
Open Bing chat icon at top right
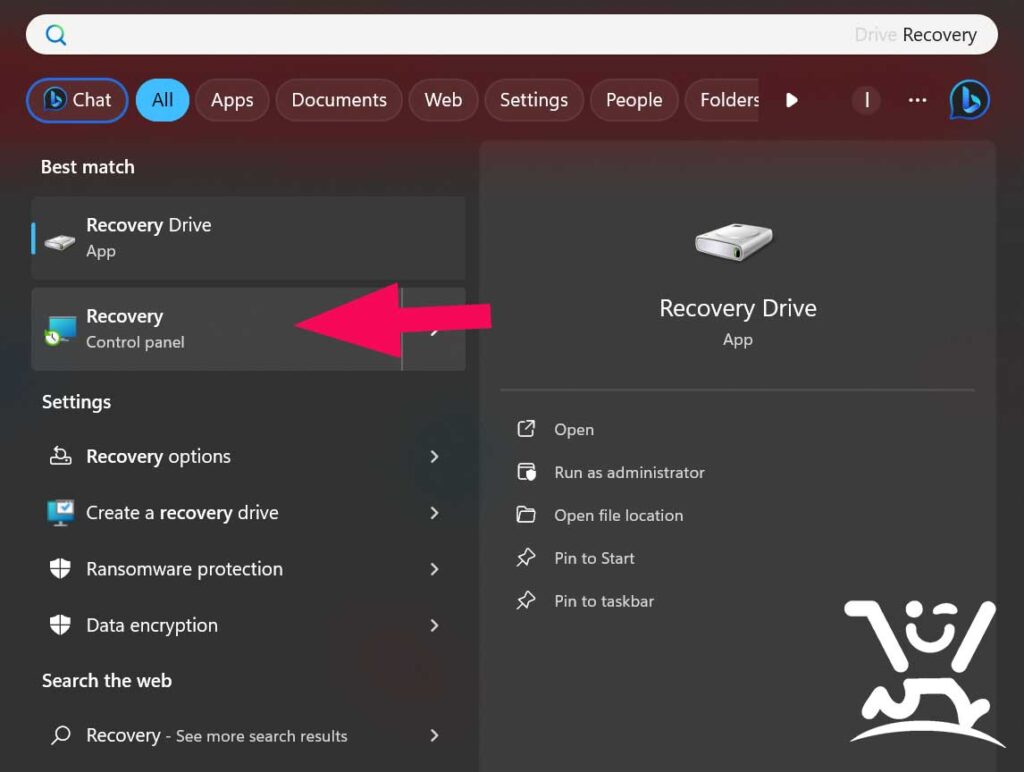click(x=969, y=100)
